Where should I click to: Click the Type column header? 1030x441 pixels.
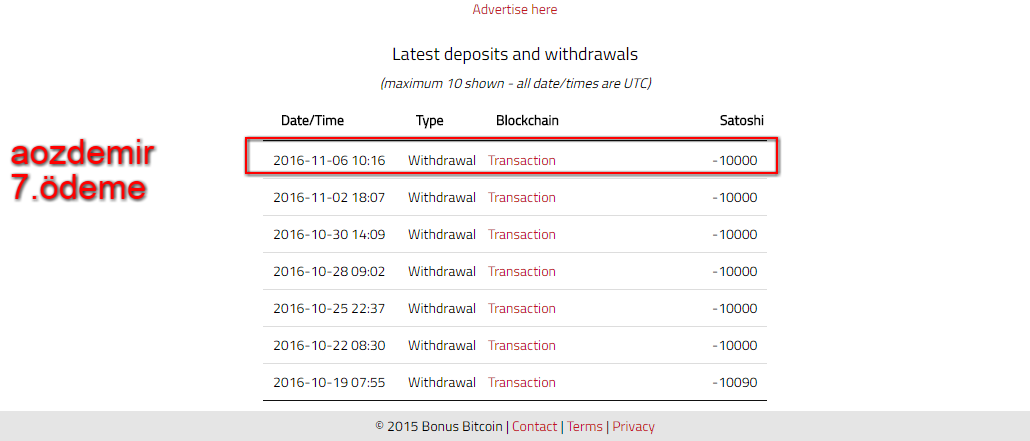[430, 121]
